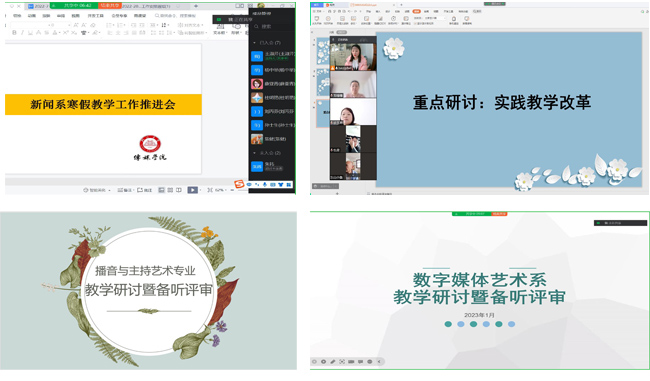The image size is (650, 381).
Task: Click the Bold formatting icon
Action: coord(14,32)
